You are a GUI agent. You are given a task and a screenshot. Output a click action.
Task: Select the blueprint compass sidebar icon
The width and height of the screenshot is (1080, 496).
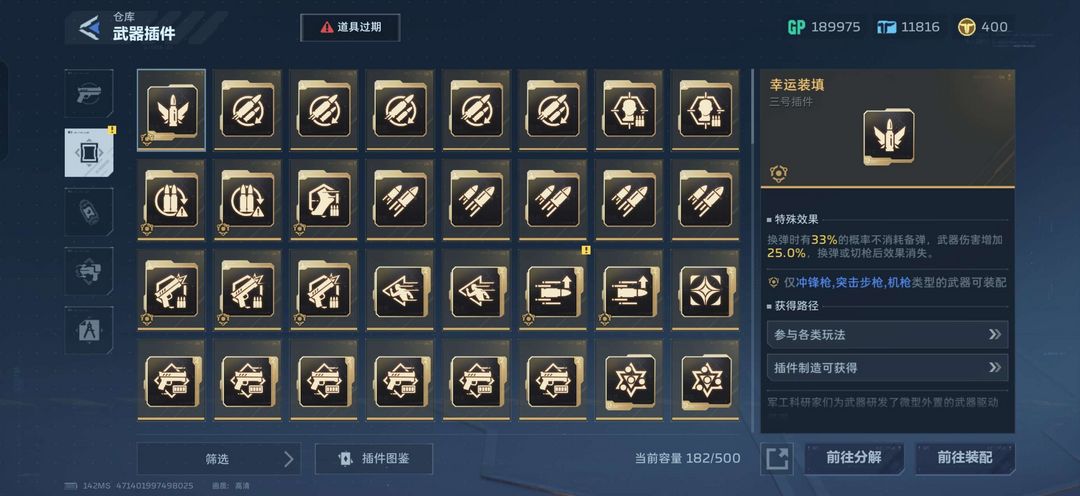[89, 330]
